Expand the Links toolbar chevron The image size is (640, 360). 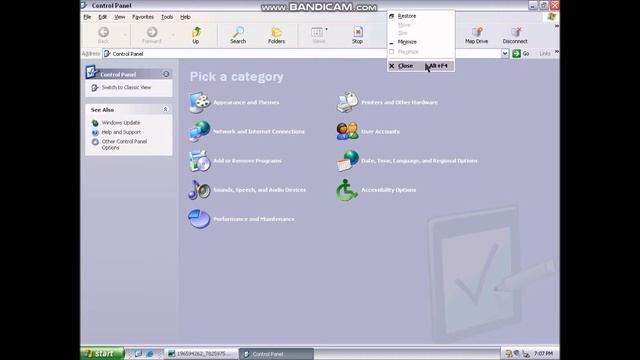[x=557, y=52]
